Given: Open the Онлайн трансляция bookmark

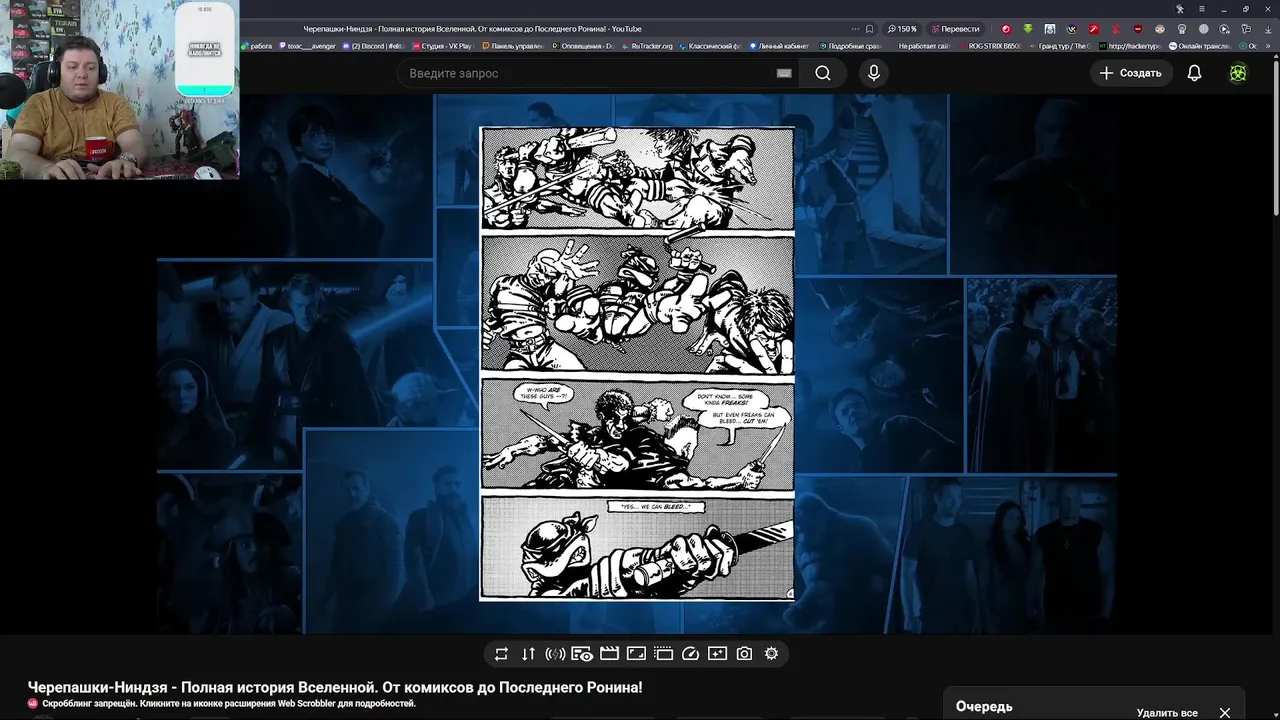Looking at the screenshot, I should click(1201, 46).
